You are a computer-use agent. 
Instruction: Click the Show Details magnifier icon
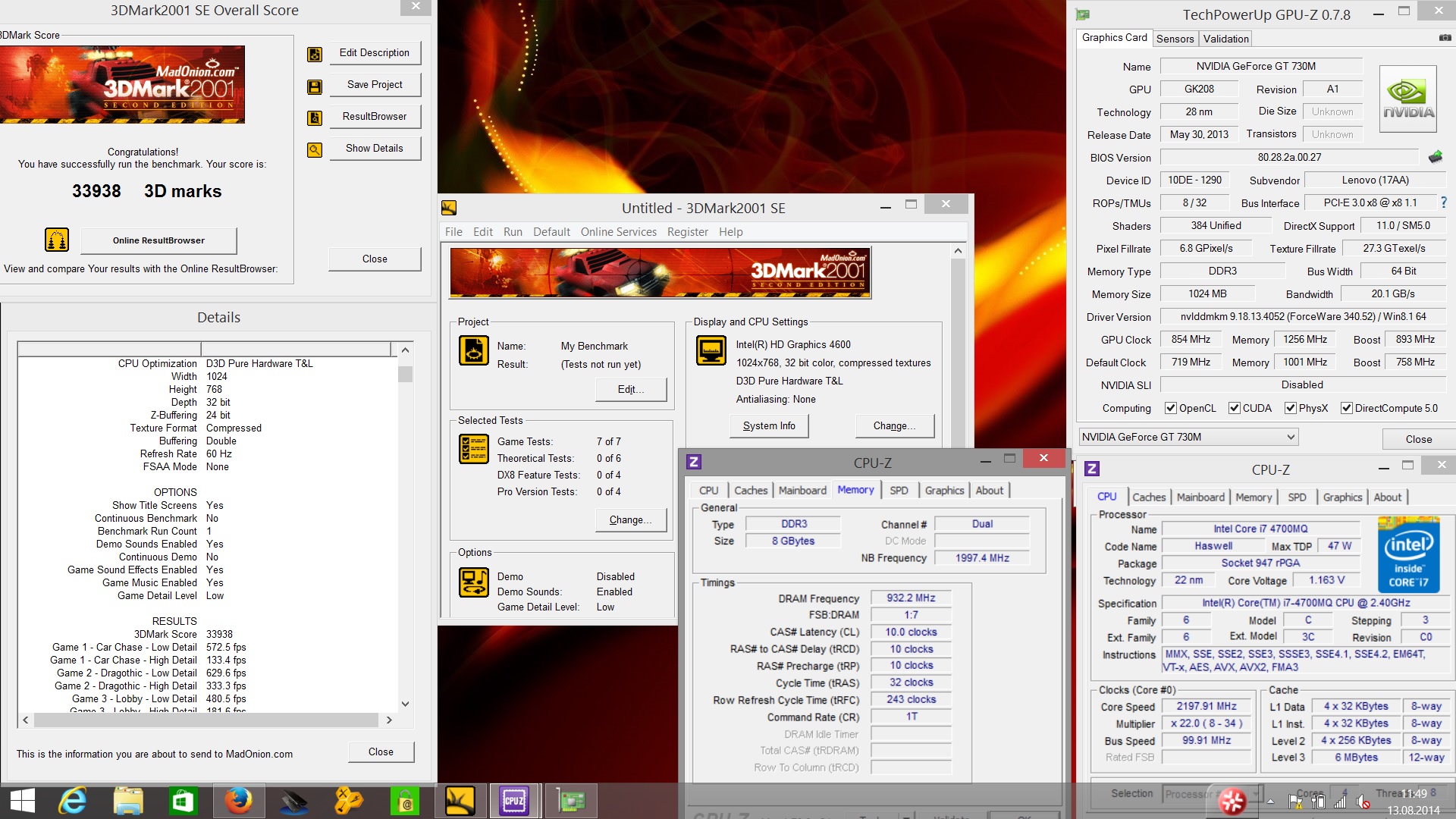coord(314,149)
